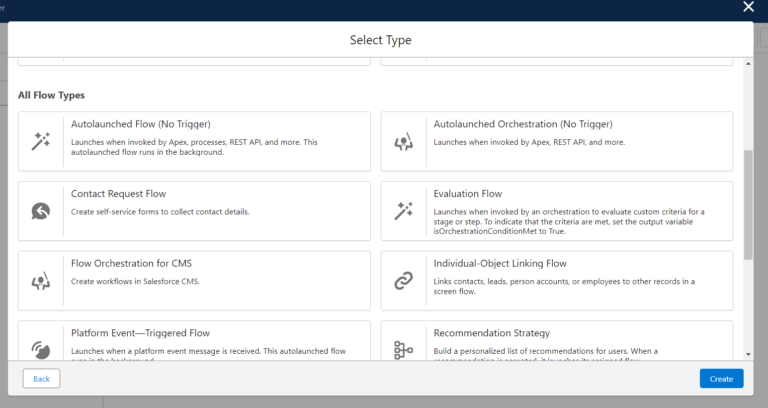Screen dimensions: 768x408
Task: Pick Platform Event—Triggered Flow title
Action: pyautogui.click(x=140, y=333)
